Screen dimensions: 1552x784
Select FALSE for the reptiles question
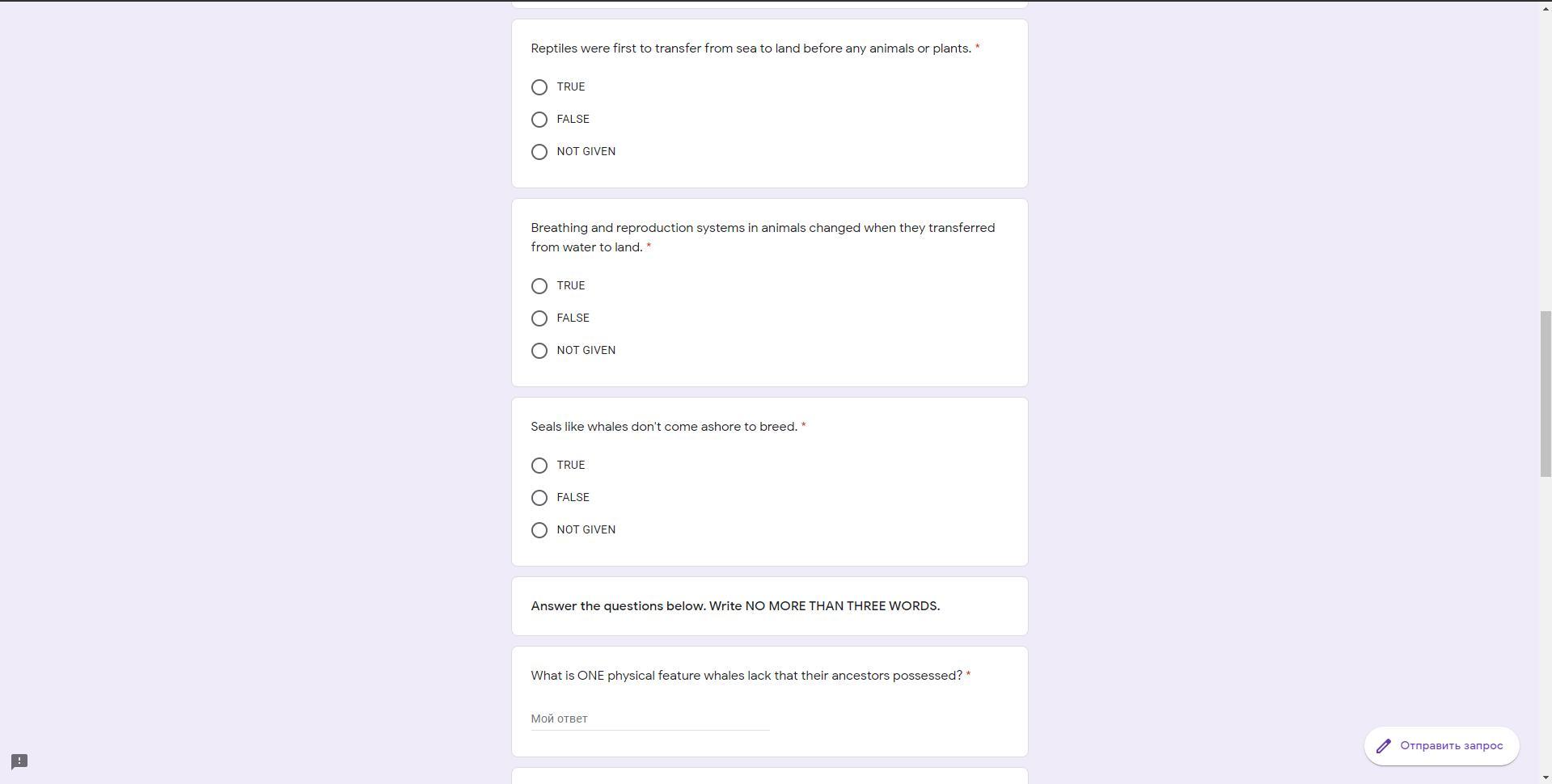click(x=539, y=120)
